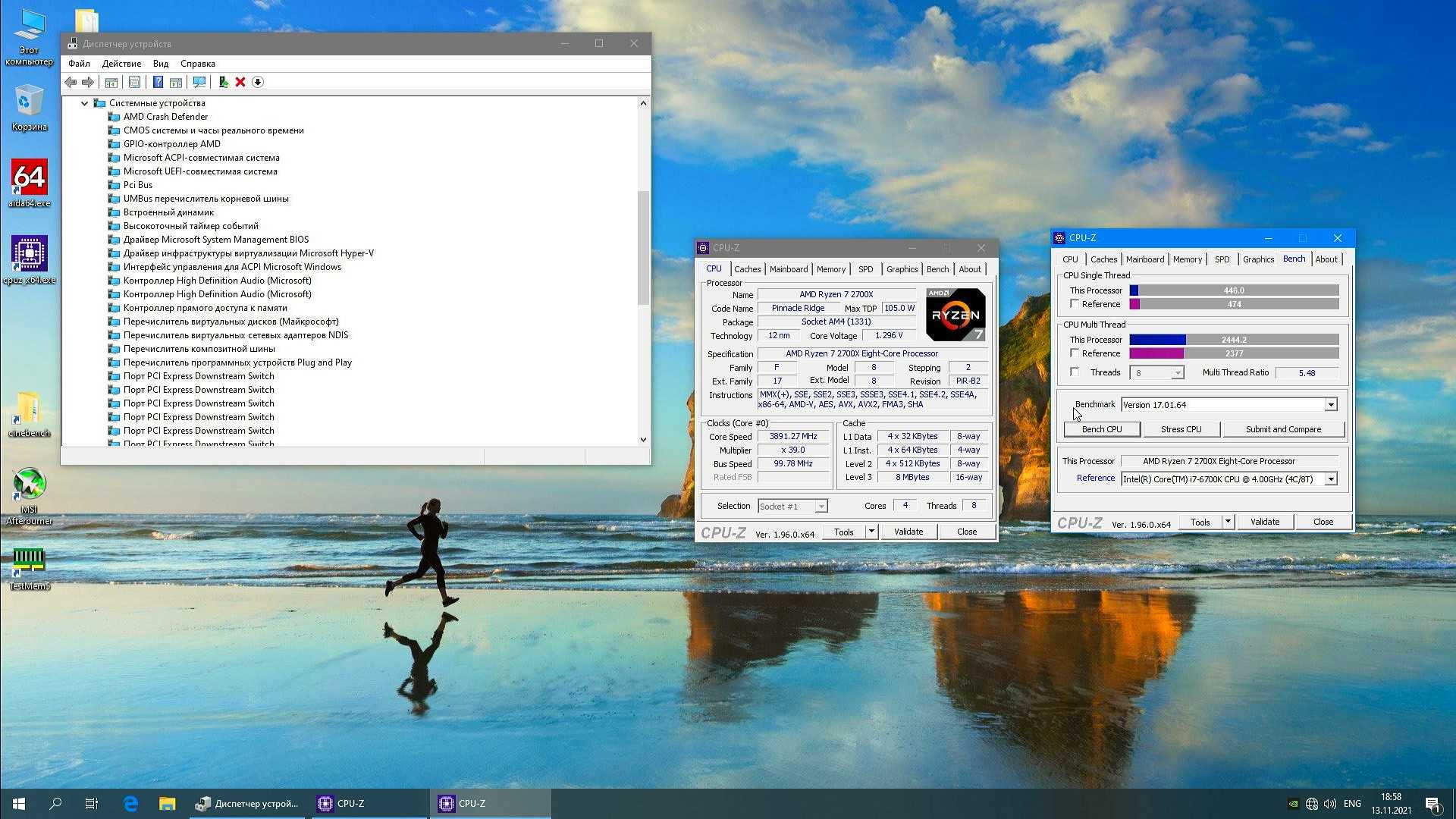Enable the Single Thread Reference checkbox
This screenshot has height=819, width=1456.
[1075, 304]
